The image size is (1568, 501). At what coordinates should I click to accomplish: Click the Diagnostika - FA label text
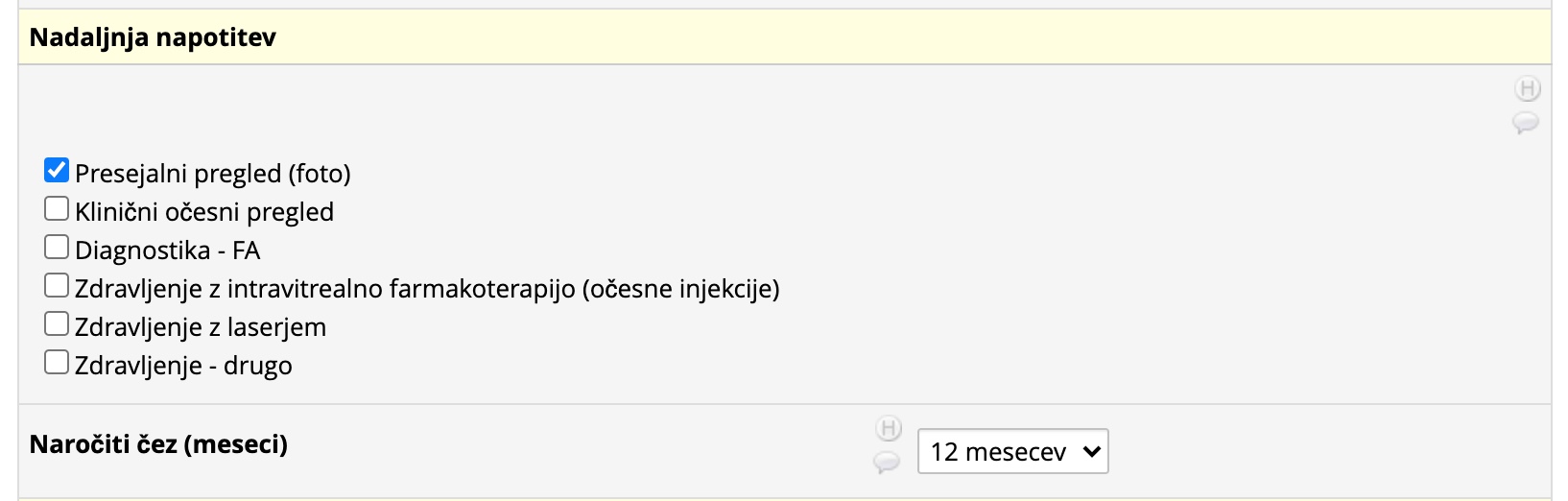168,250
